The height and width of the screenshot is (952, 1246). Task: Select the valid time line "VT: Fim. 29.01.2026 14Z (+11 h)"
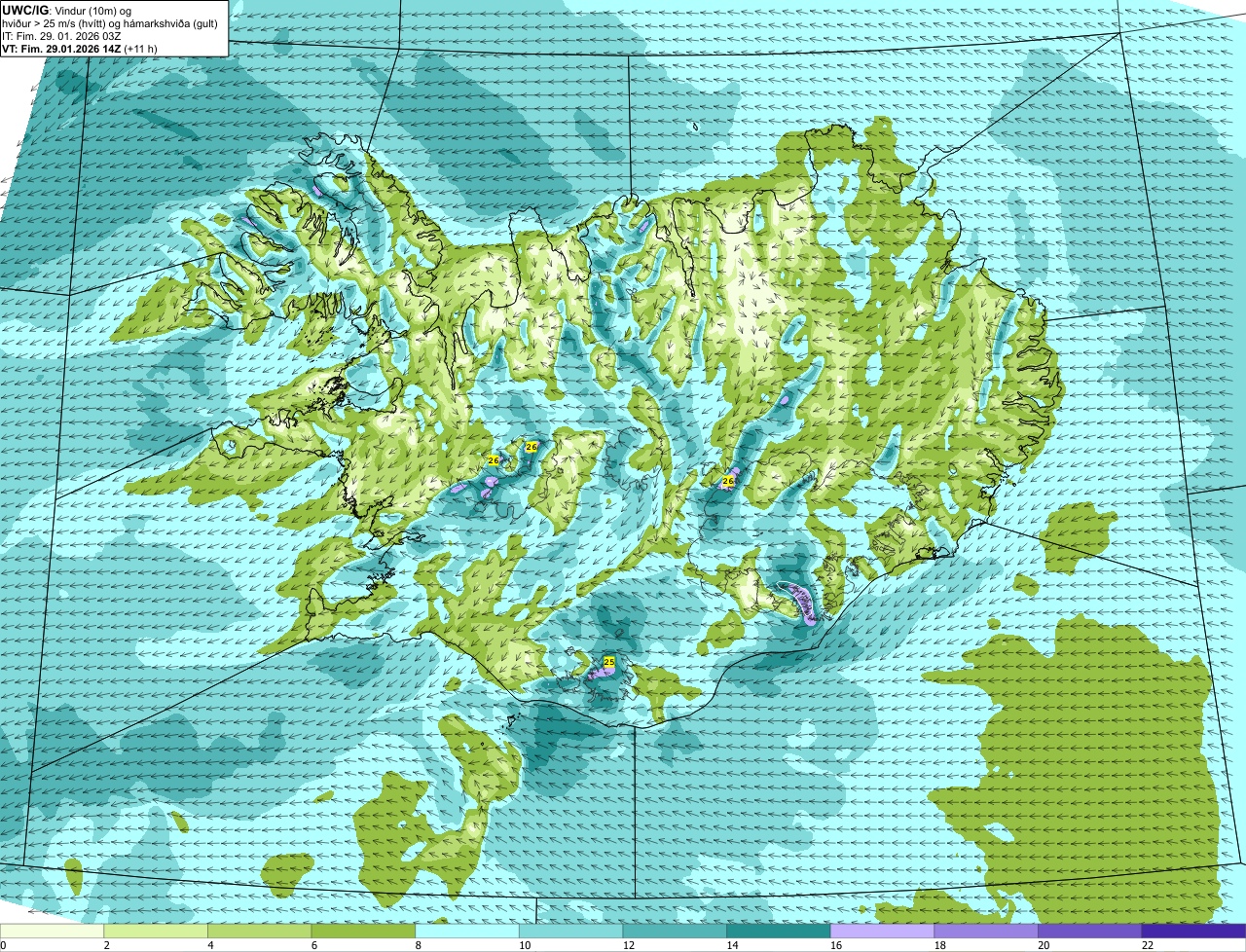point(80,48)
